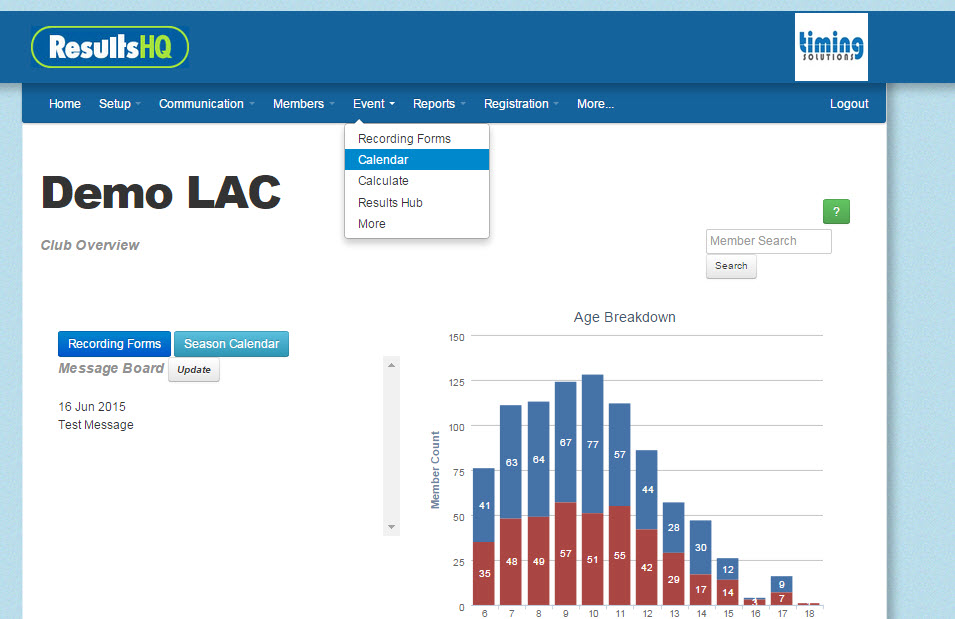Expand the Communication dropdown menu

[x=205, y=103]
